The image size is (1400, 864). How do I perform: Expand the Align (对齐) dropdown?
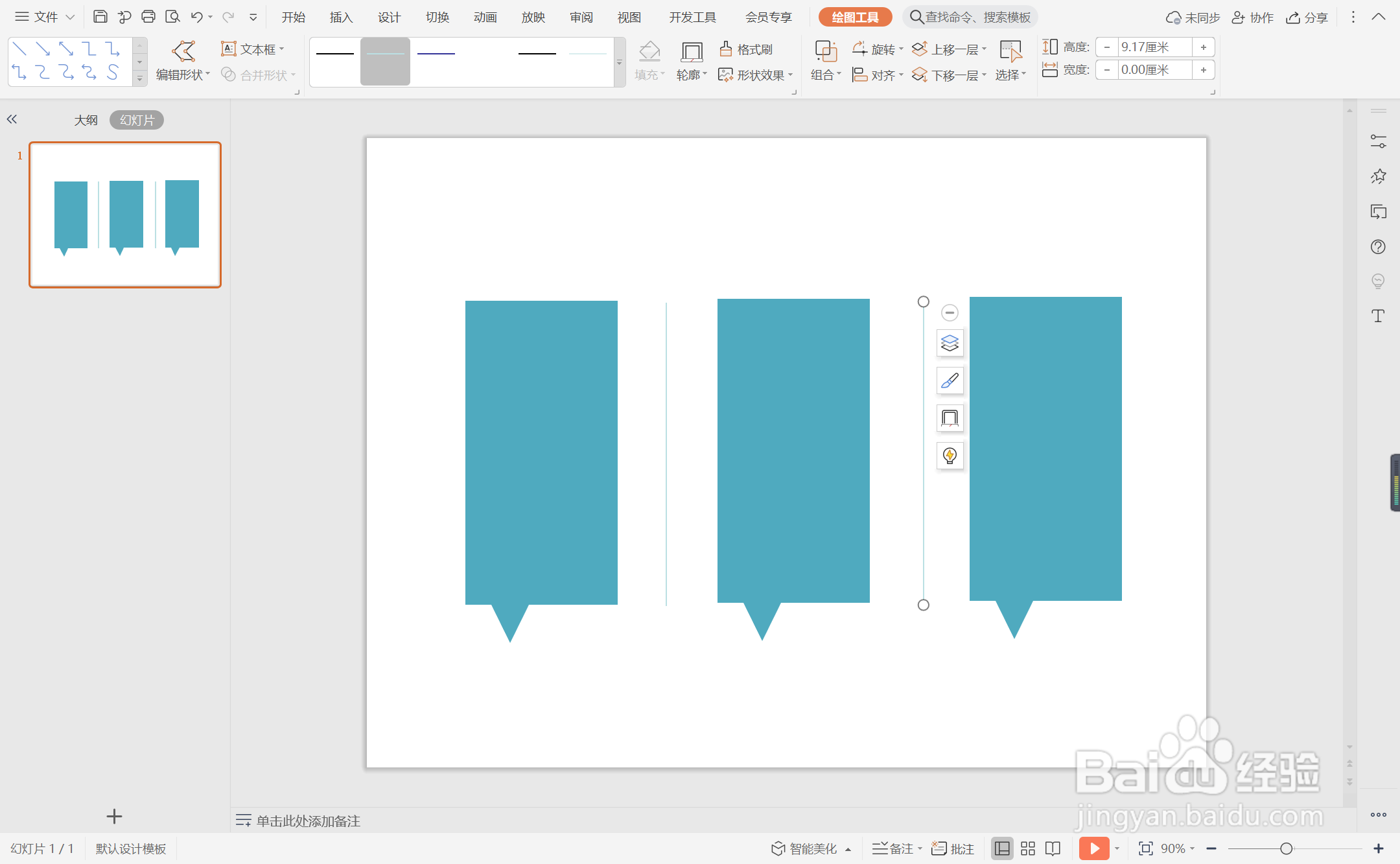(901, 75)
